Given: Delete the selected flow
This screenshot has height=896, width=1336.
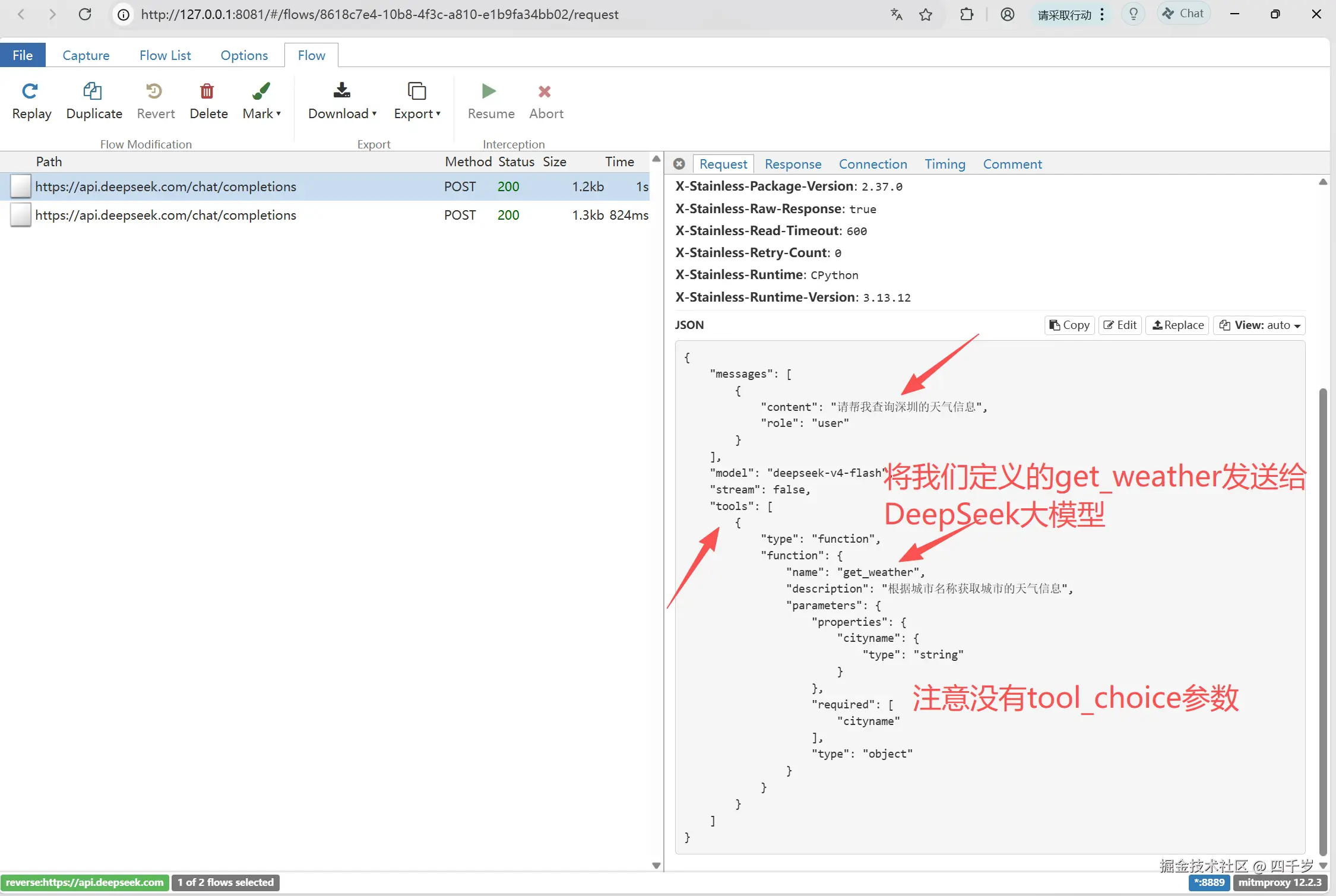Looking at the screenshot, I should click(208, 101).
